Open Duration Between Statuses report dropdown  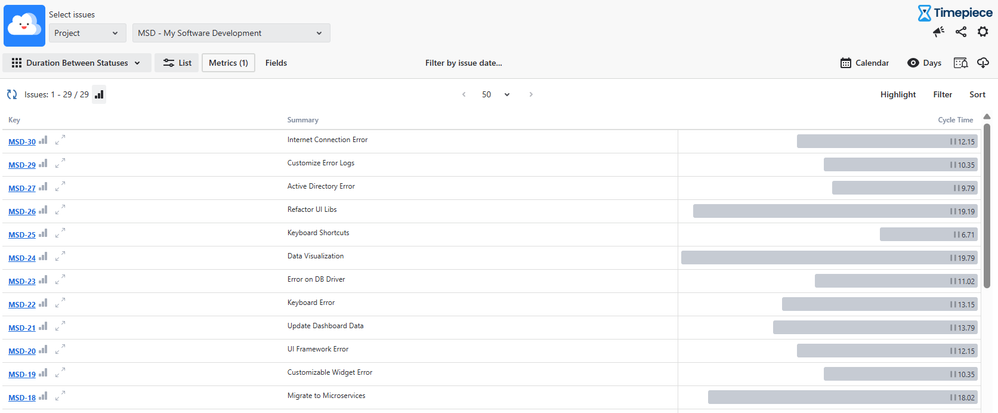pos(77,62)
